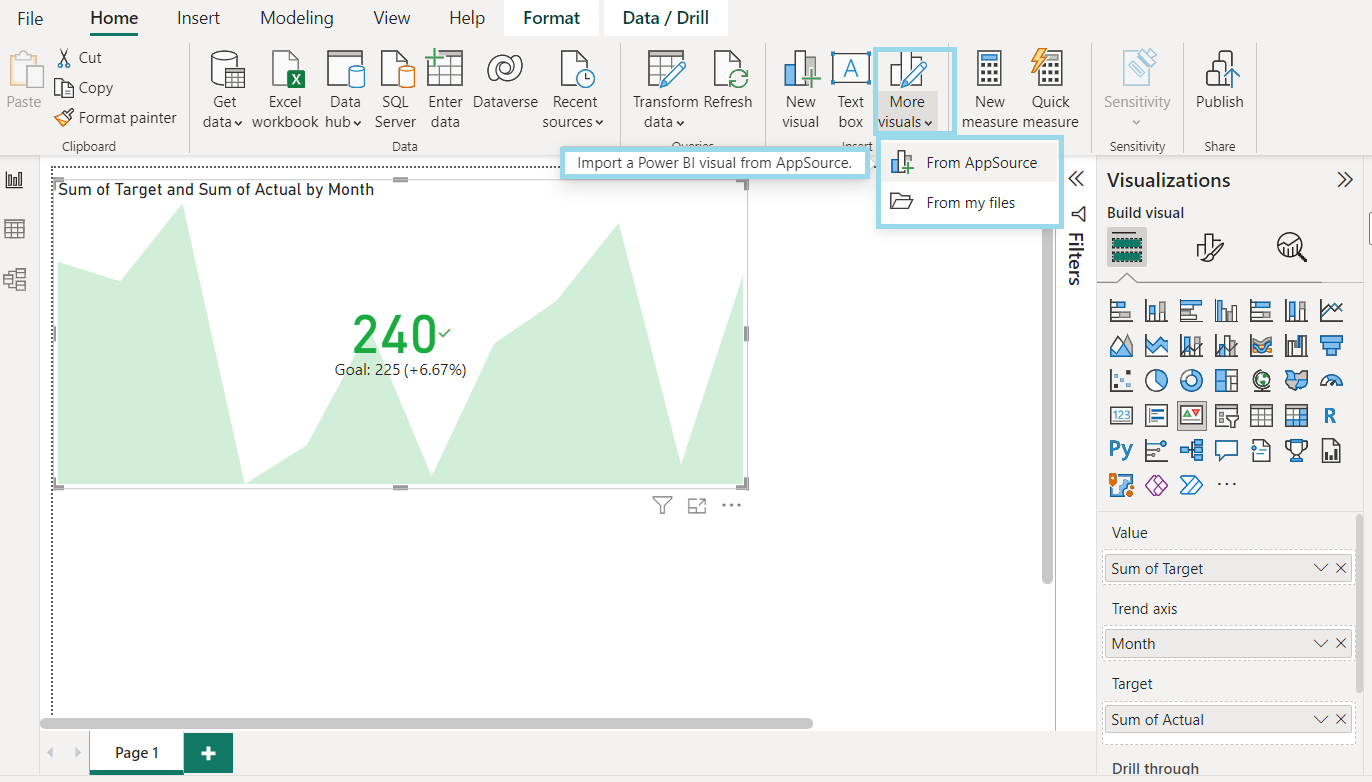Select the KPI visual icon
1372x782 pixels.
click(1191, 415)
